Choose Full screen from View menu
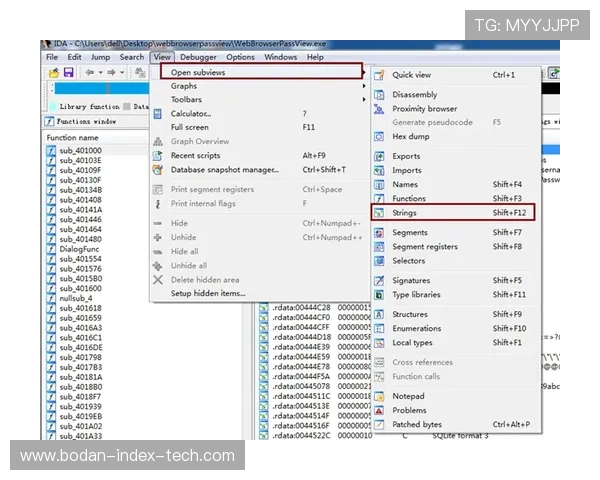 [190, 128]
